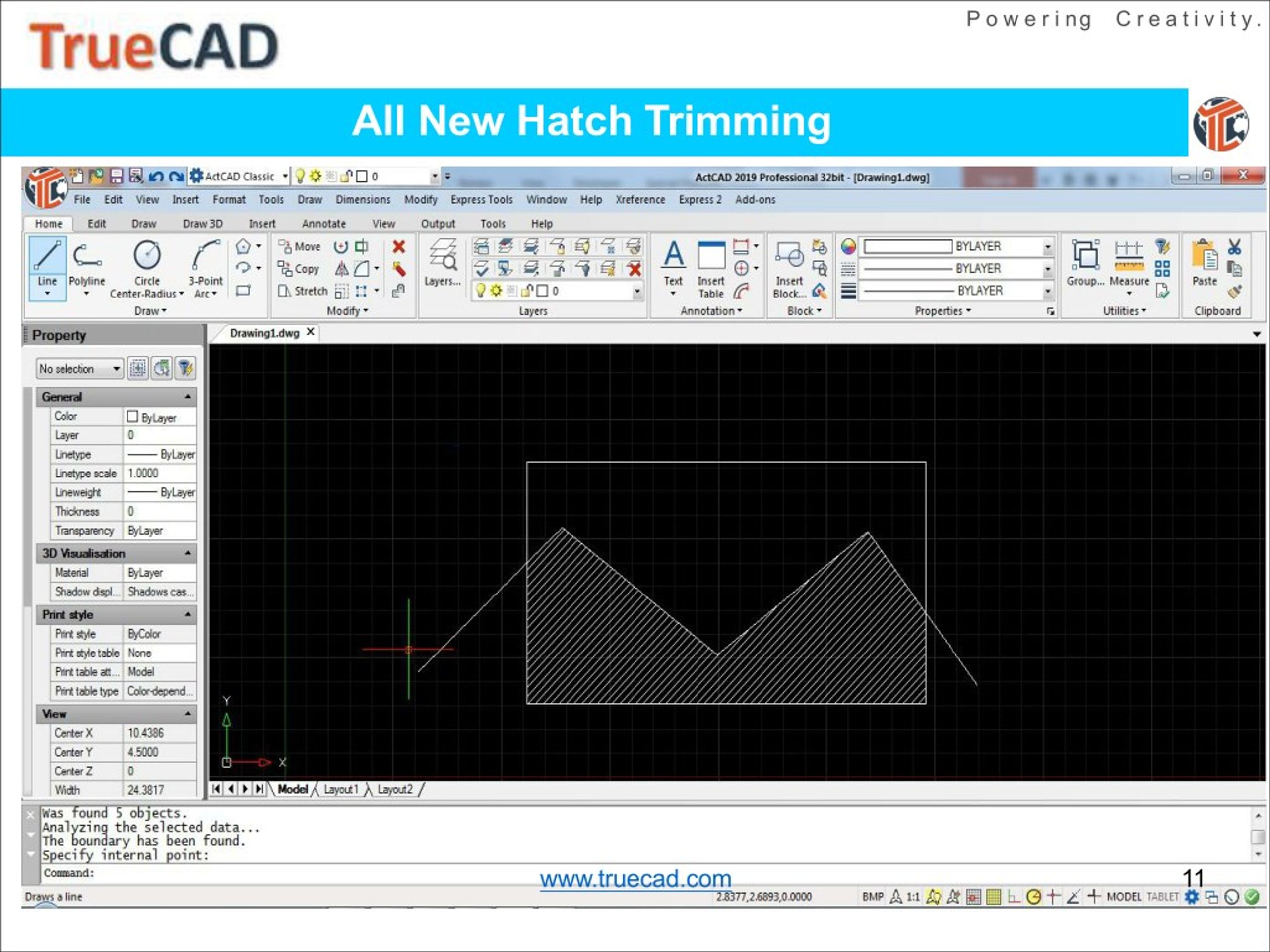Screen dimensions: 1270x952
Task: Click the red X delete icon in Modify
Action: tap(398, 247)
